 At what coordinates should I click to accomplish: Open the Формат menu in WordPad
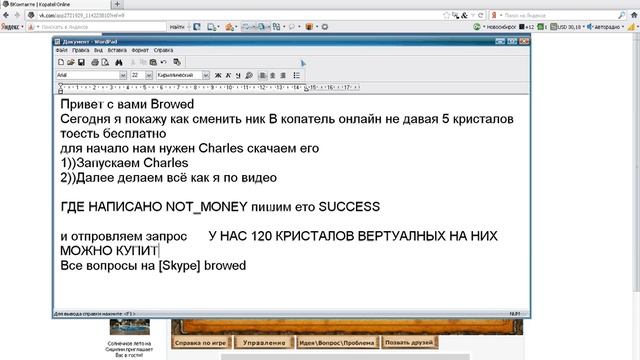[140, 50]
